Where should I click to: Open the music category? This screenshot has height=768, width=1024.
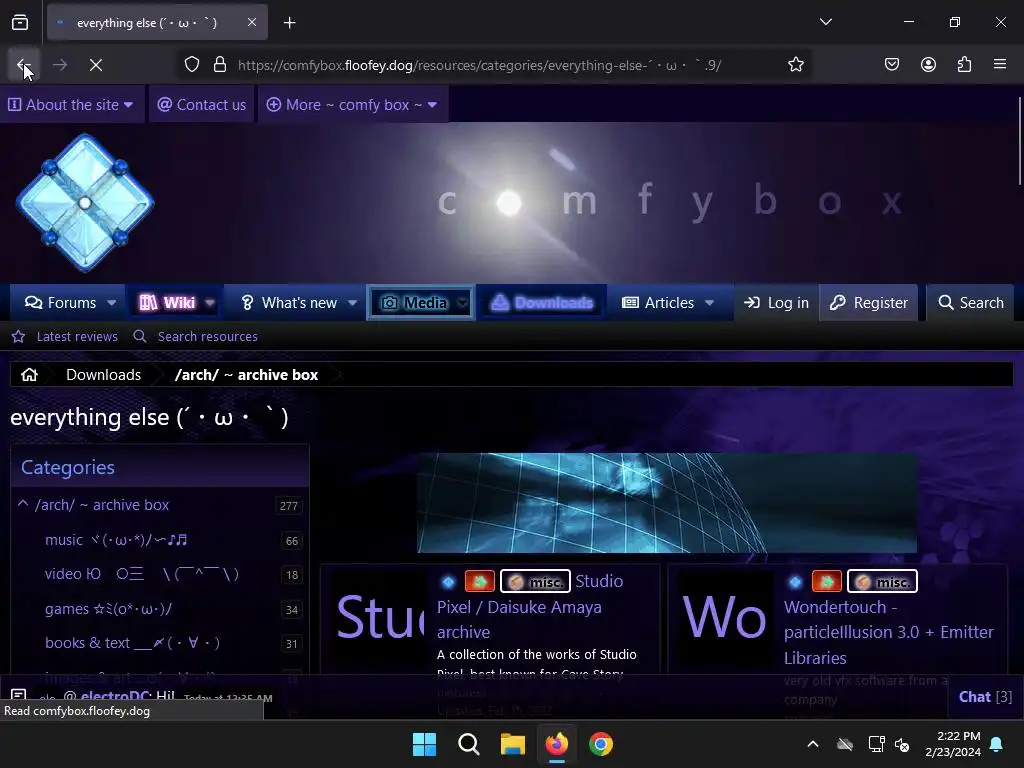point(116,540)
